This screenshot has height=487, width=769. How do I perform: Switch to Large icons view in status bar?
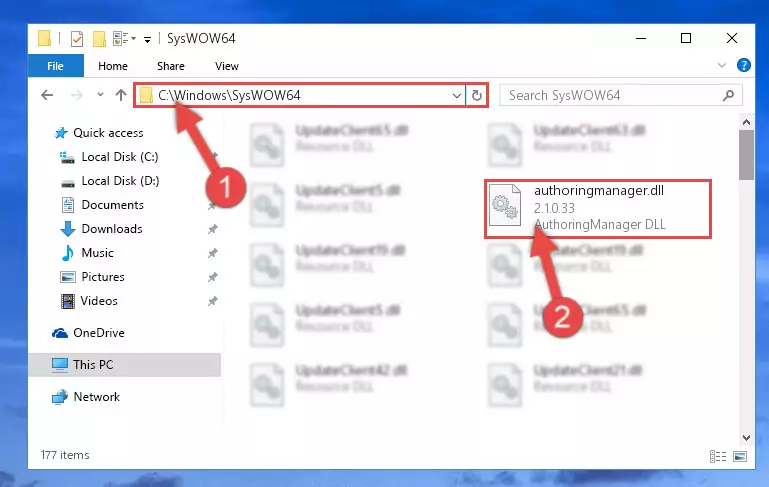[740, 457]
